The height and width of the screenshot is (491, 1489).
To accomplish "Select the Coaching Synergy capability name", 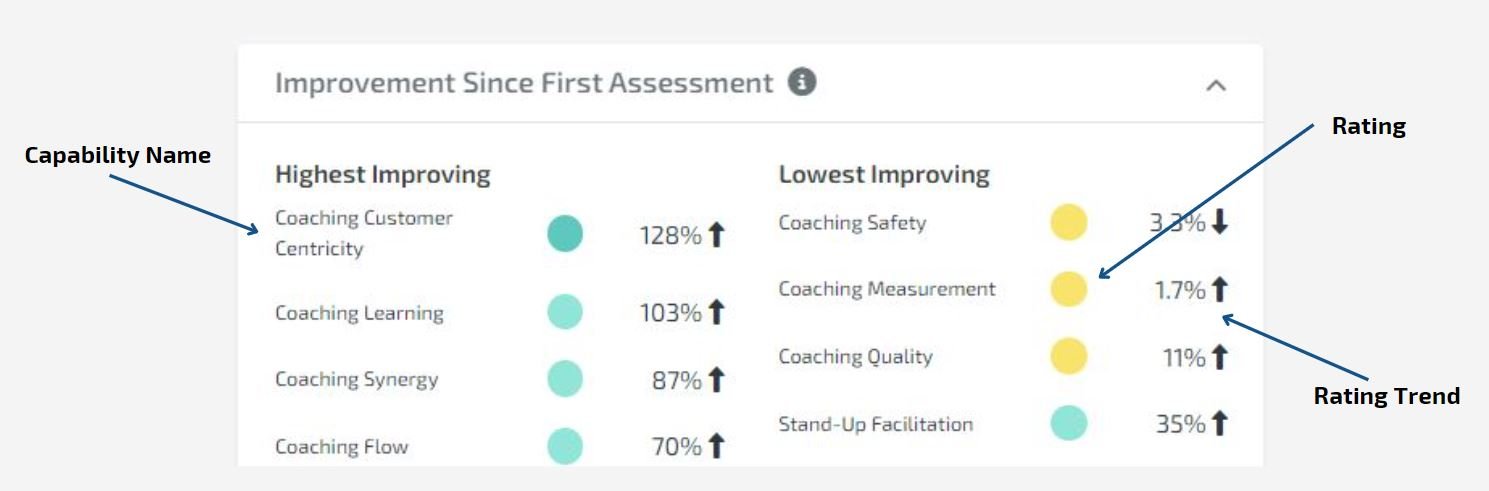I will coord(357,380).
